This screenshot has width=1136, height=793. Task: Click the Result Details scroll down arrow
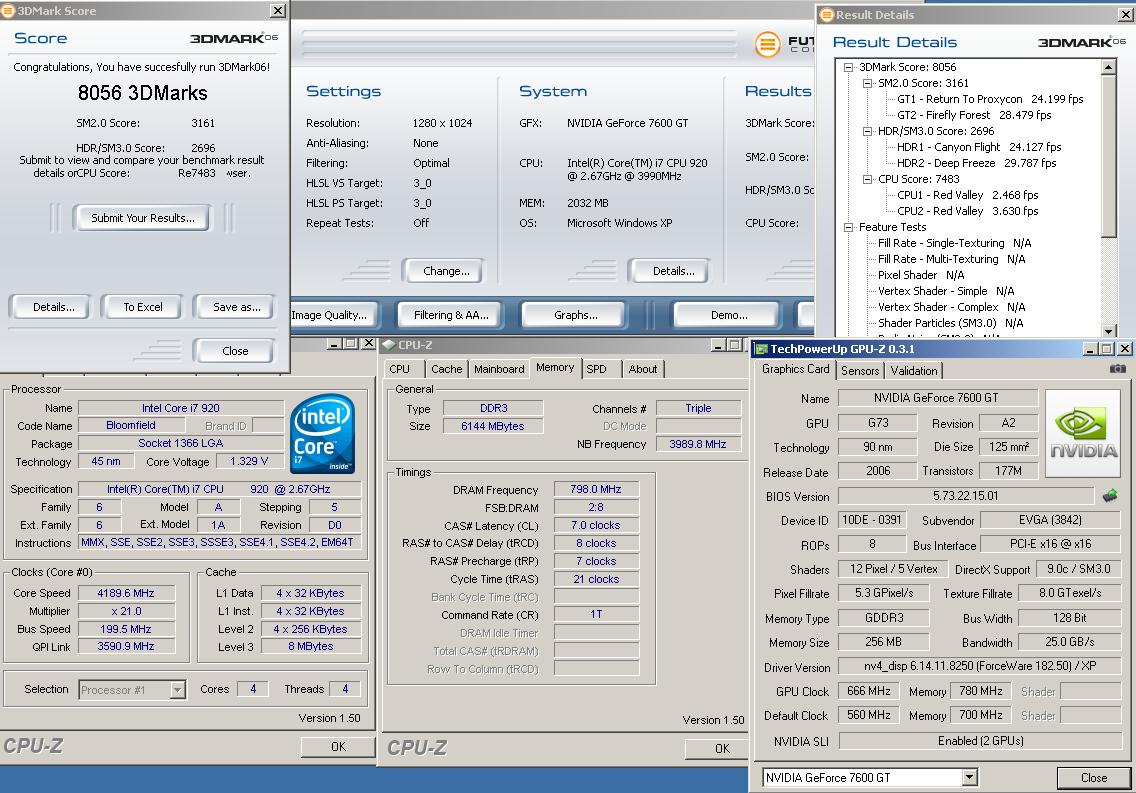pos(1108,330)
